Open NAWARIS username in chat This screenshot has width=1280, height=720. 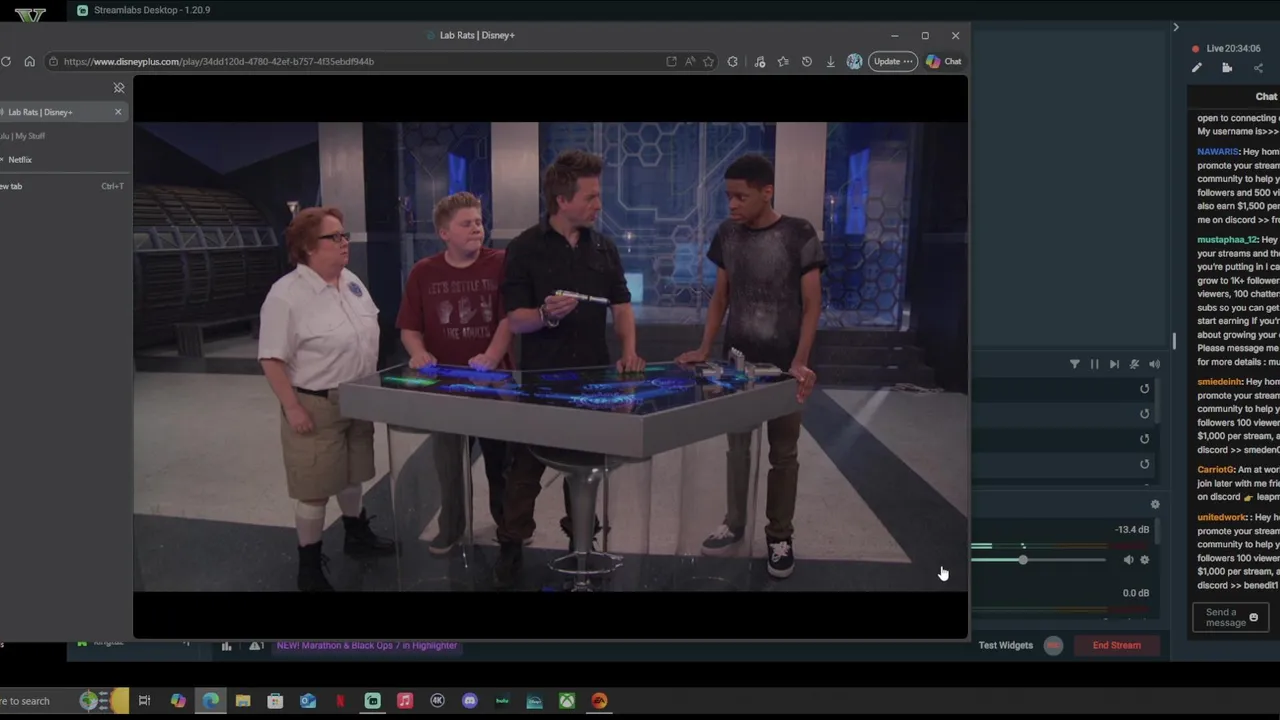(x=1217, y=152)
